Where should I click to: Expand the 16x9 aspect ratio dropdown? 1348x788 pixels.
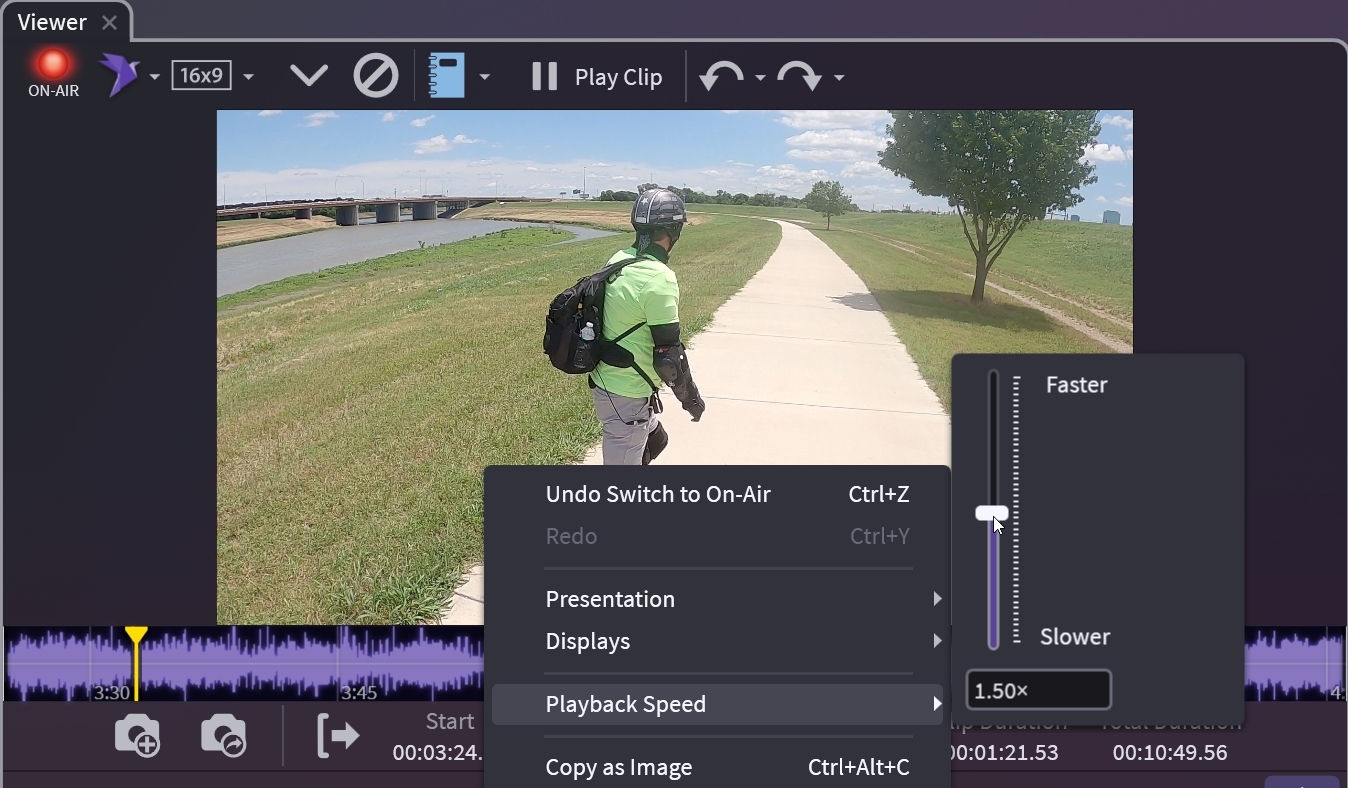248,77
